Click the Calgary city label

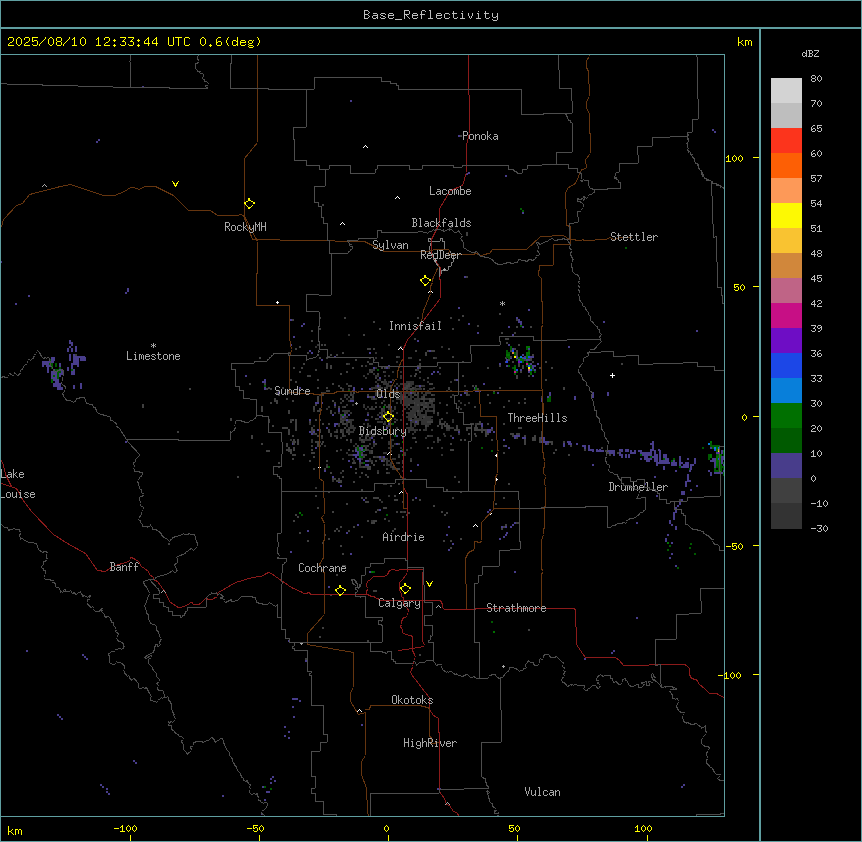399,603
